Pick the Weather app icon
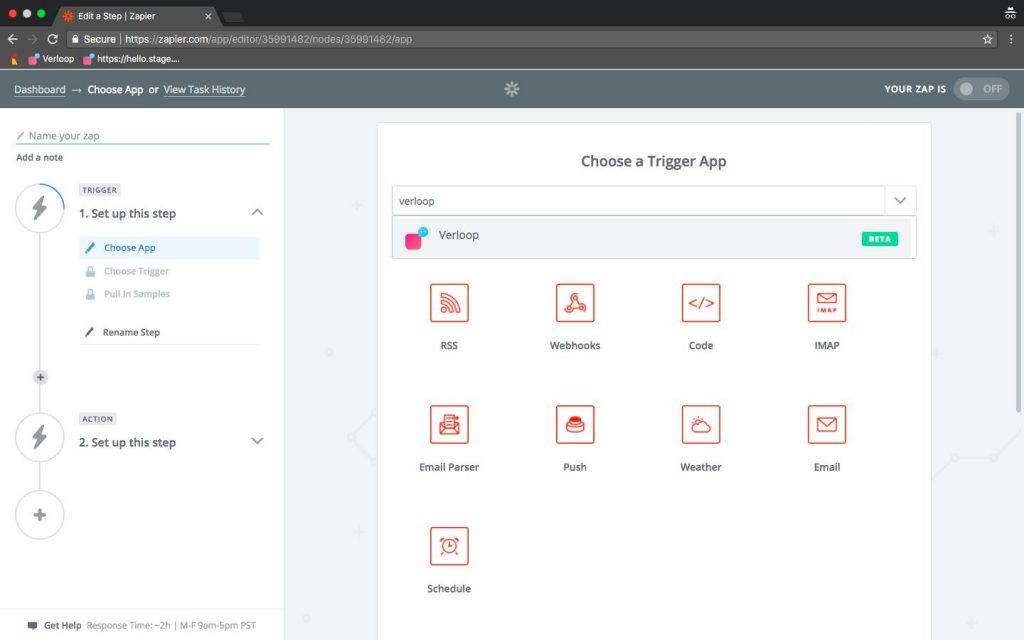This screenshot has width=1024, height=640. tap(701, 424)
